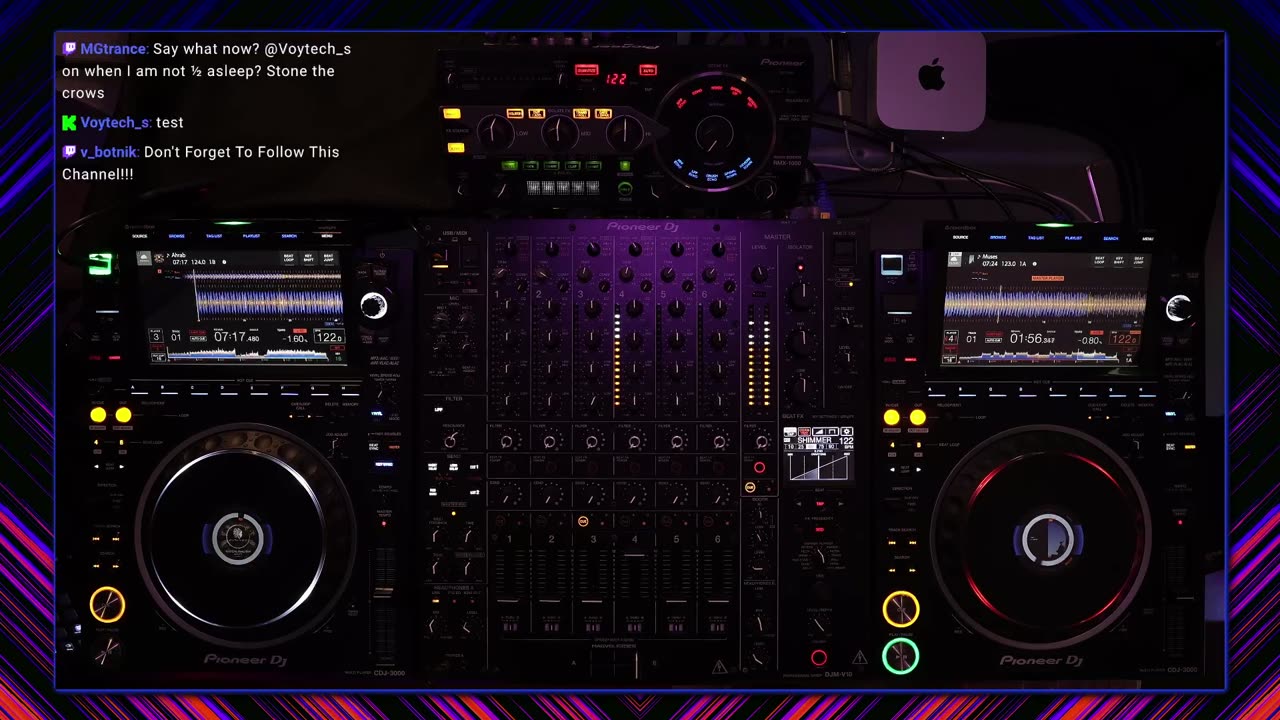Toggle Loop OUT button on right CDJ
This screenshot has height=720, width=1280.
pos(917,417)
